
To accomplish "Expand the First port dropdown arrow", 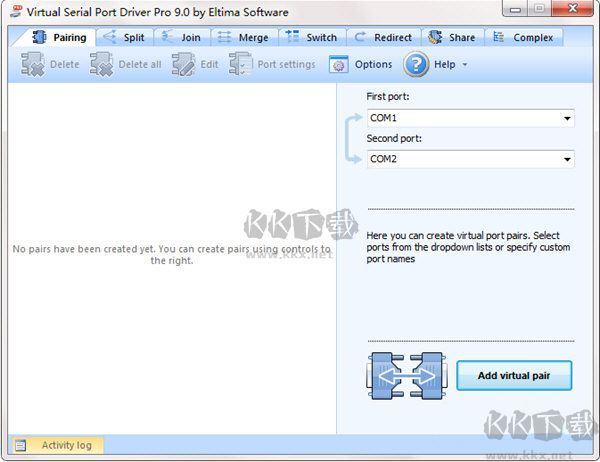I will pyautogui.click(x=567, y=118).
